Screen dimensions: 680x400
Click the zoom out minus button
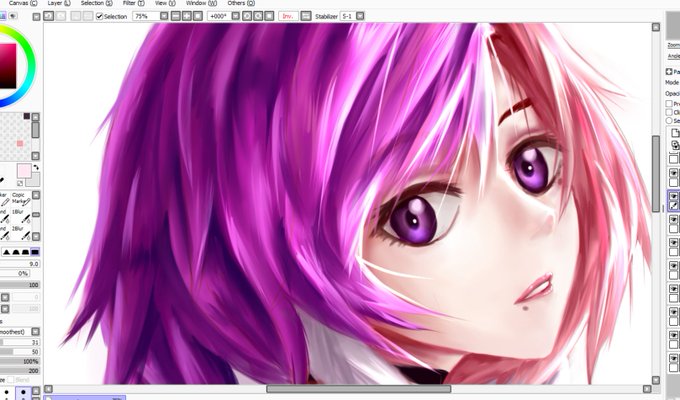[x=176, y=16]
